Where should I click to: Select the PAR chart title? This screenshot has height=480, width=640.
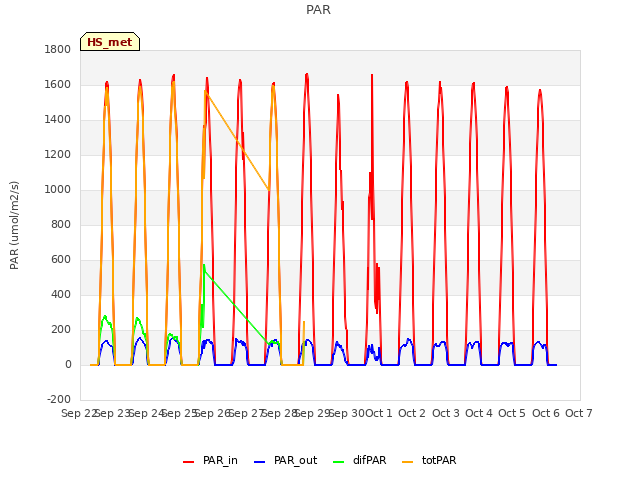[x=318, y=9]
